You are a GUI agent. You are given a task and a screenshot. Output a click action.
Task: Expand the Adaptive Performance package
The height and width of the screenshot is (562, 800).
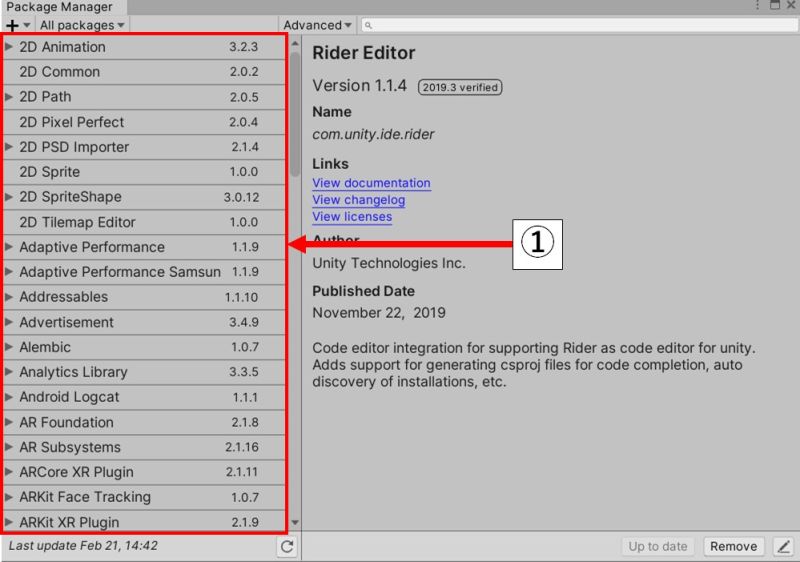(x=9, y=246)
